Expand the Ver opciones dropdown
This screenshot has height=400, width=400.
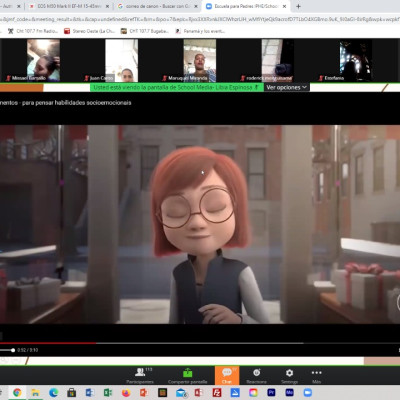(x=286, y=87)
